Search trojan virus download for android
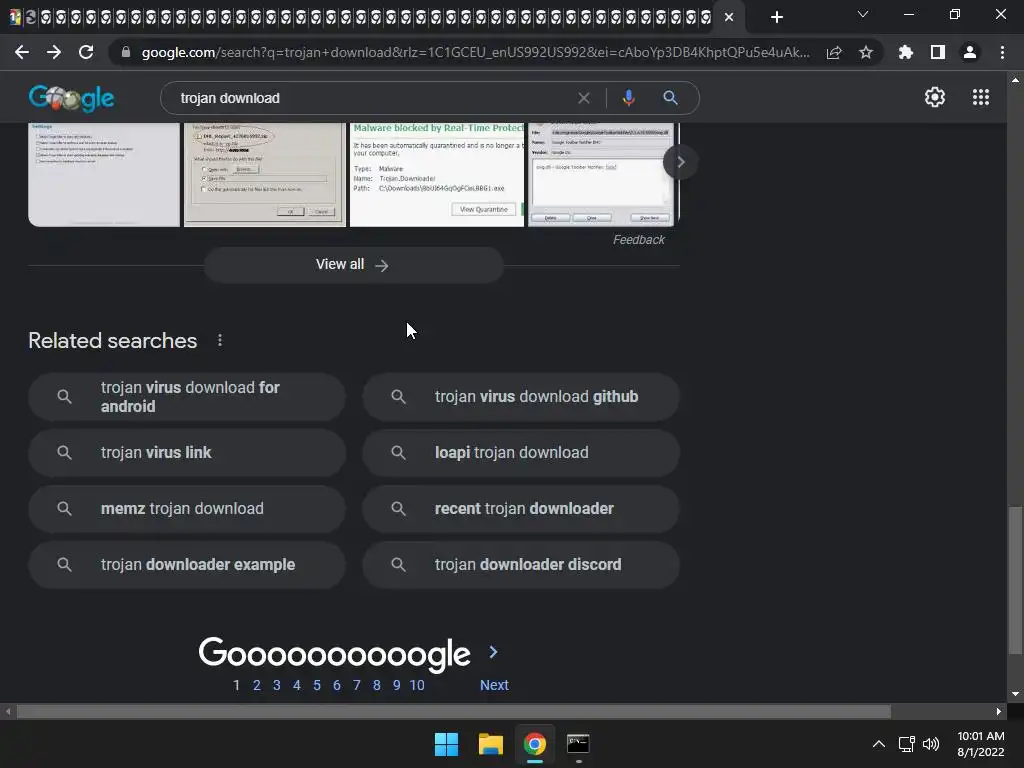 pyautogui.click(x=187, y=396)
